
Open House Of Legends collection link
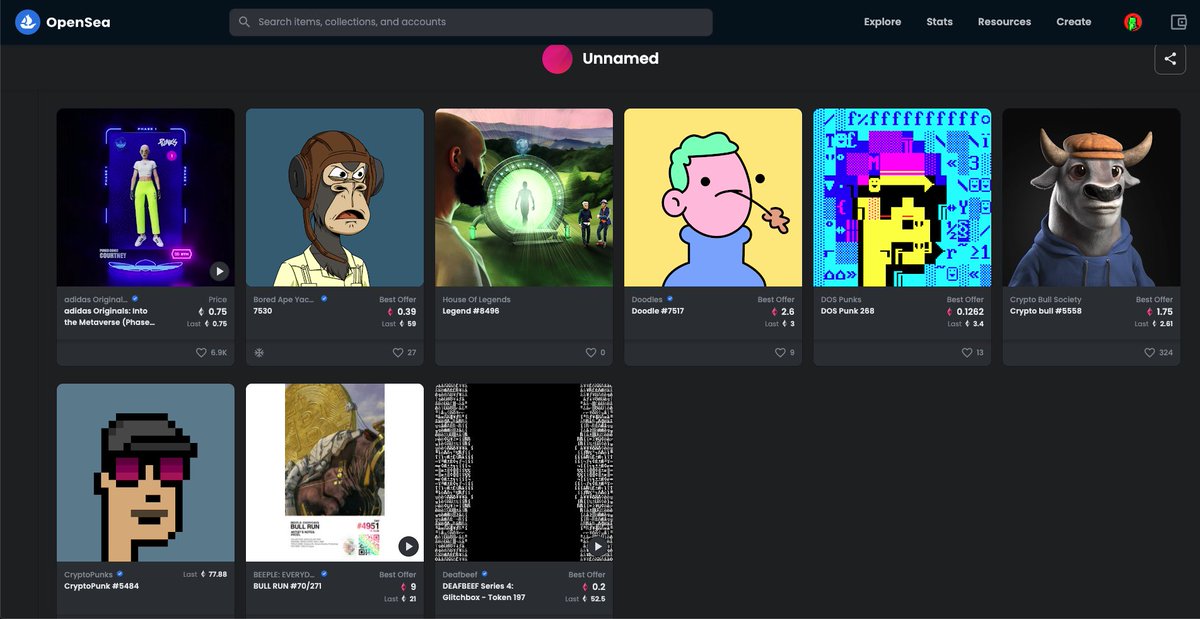click(476, 299)
